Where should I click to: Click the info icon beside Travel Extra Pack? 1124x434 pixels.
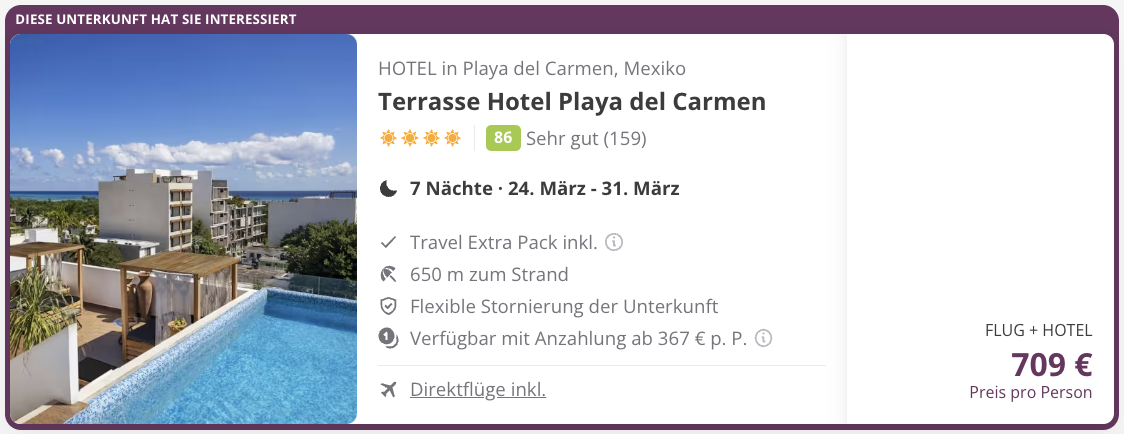[x=615, y=242]
